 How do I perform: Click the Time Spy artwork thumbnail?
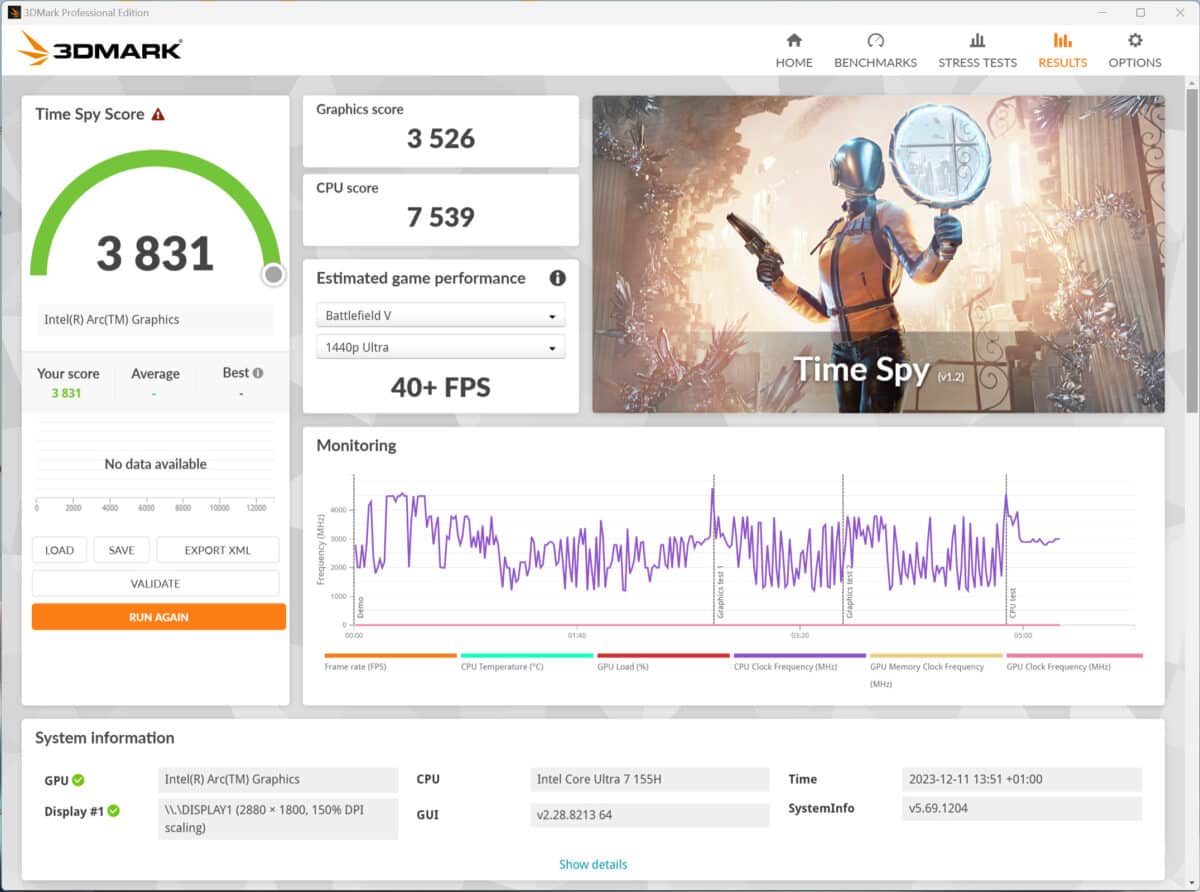pyautogui.click(x=878, y=254)
